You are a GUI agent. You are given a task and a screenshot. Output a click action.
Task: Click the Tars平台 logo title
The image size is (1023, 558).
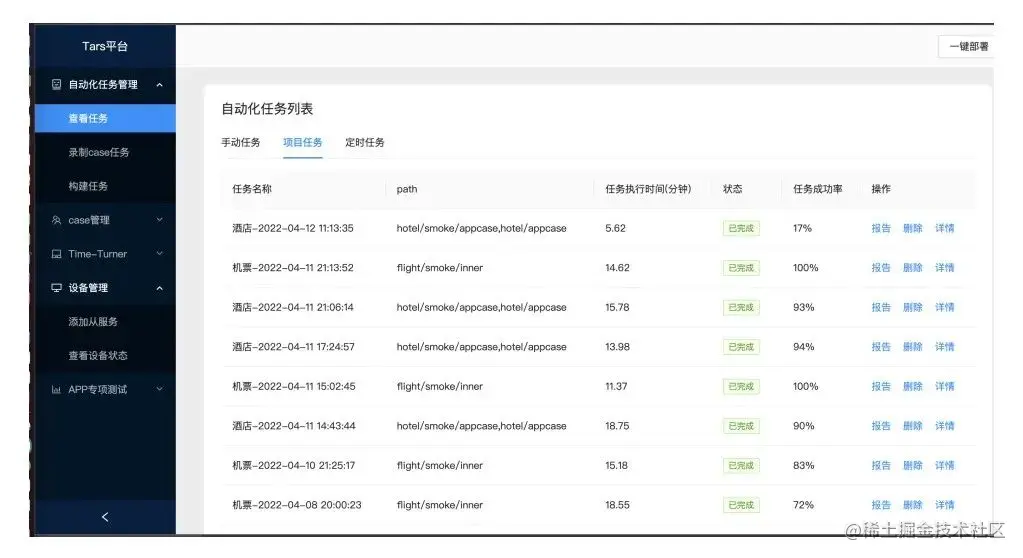[x=105, y=46]
